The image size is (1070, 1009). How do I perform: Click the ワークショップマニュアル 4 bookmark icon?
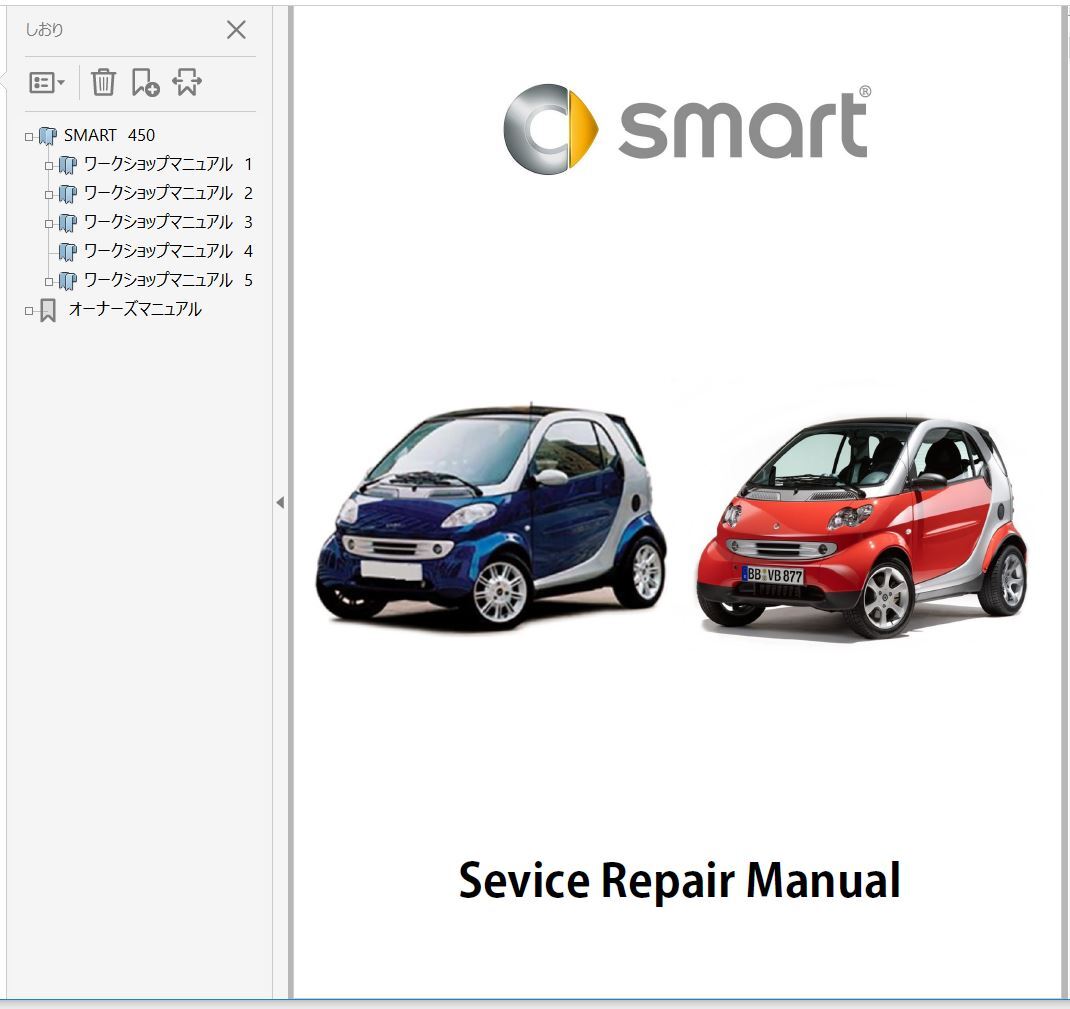click(x=67, y=252)
